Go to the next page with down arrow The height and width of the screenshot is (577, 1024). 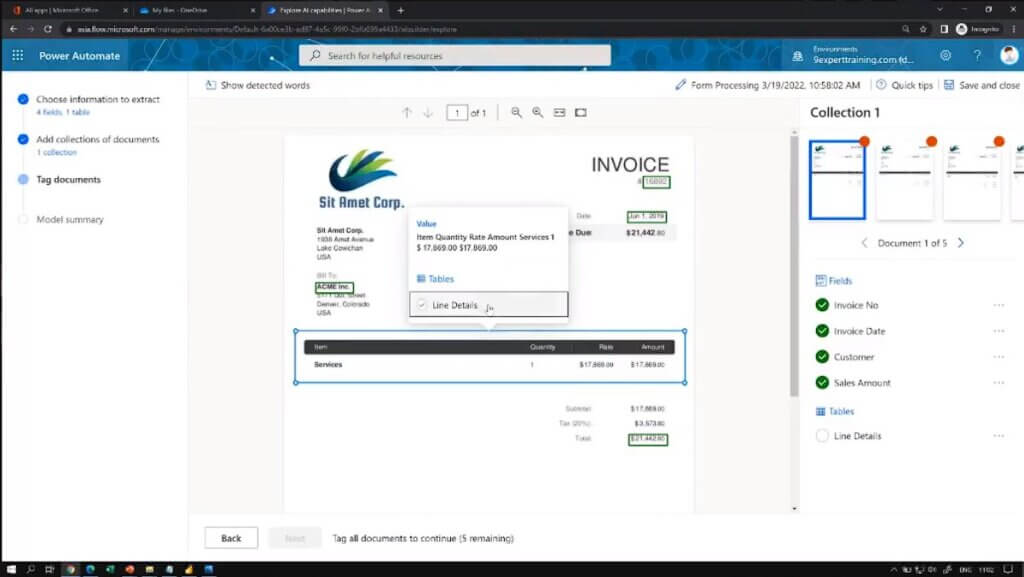coord(428,112)
